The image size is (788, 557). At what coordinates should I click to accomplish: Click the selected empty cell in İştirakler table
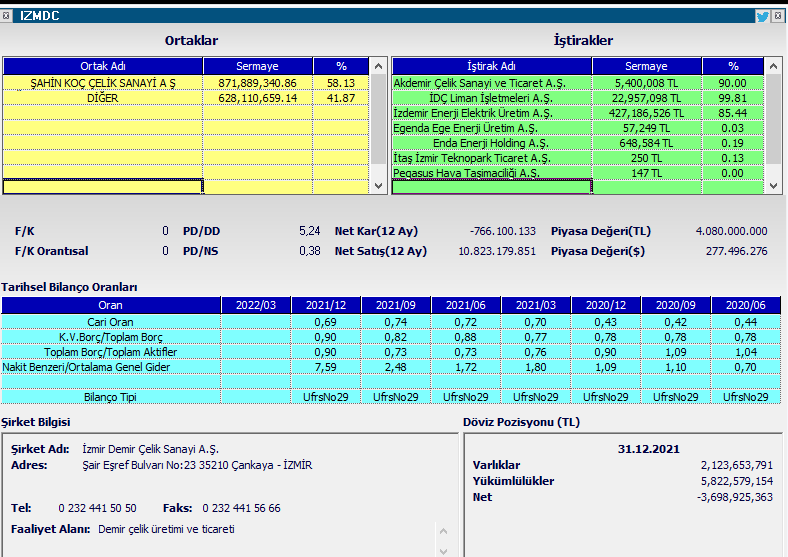coord(491,187)
